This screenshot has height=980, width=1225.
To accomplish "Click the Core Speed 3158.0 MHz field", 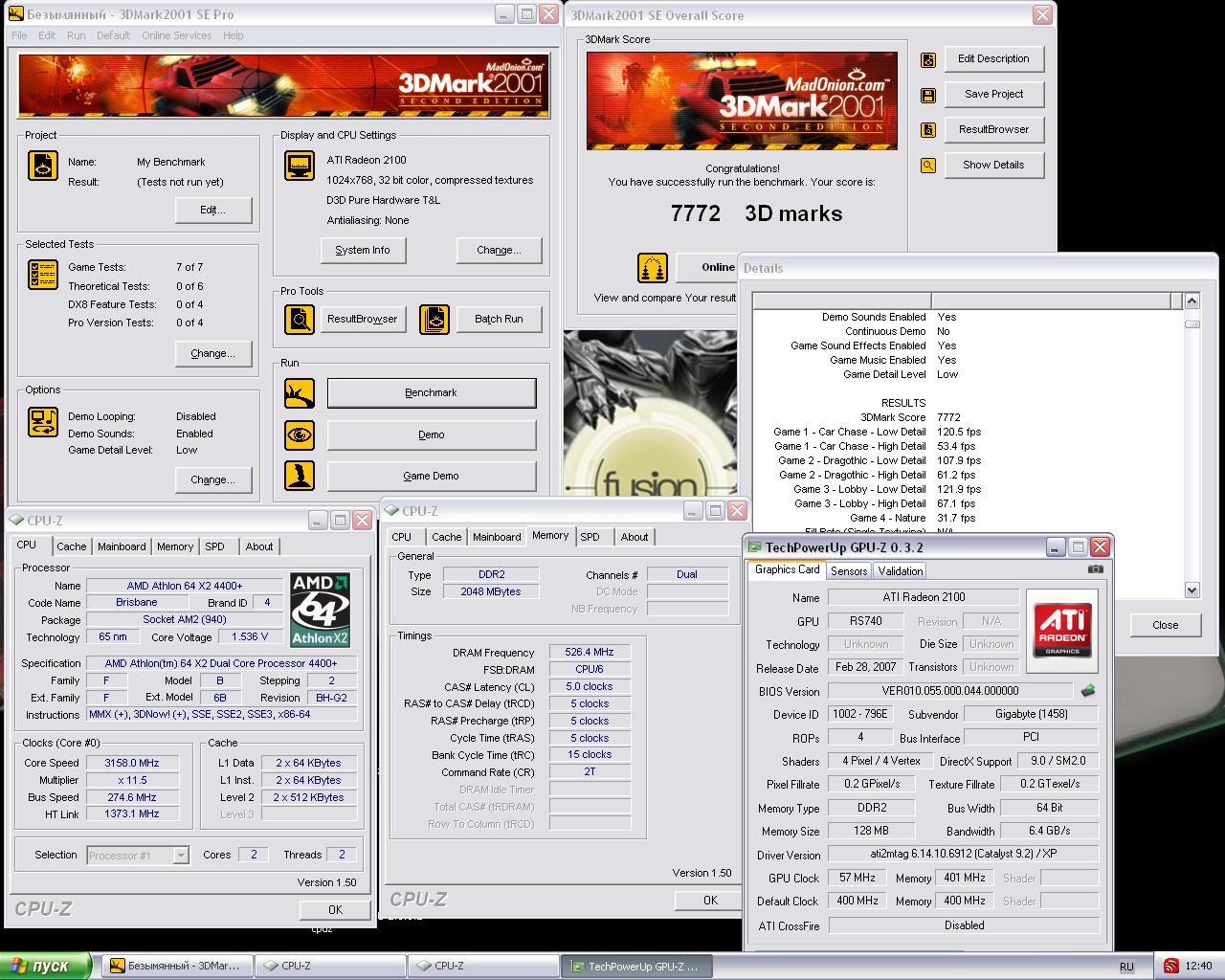I will point(133,764).
